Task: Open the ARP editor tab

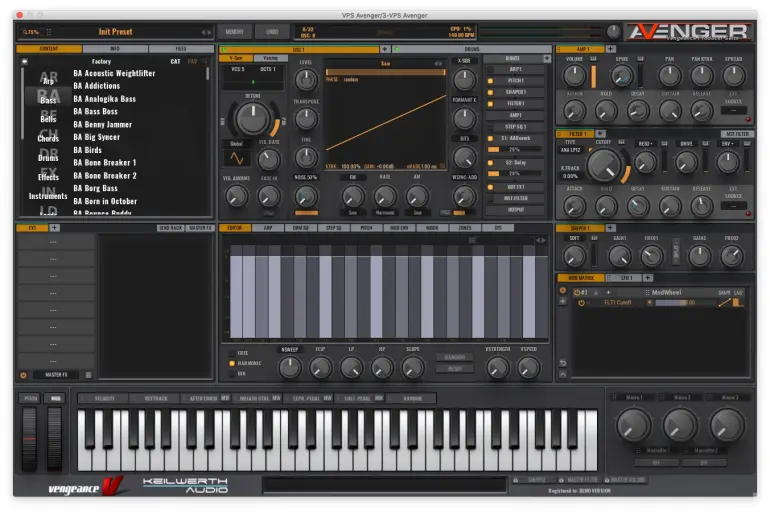Action: click(268, 228)
